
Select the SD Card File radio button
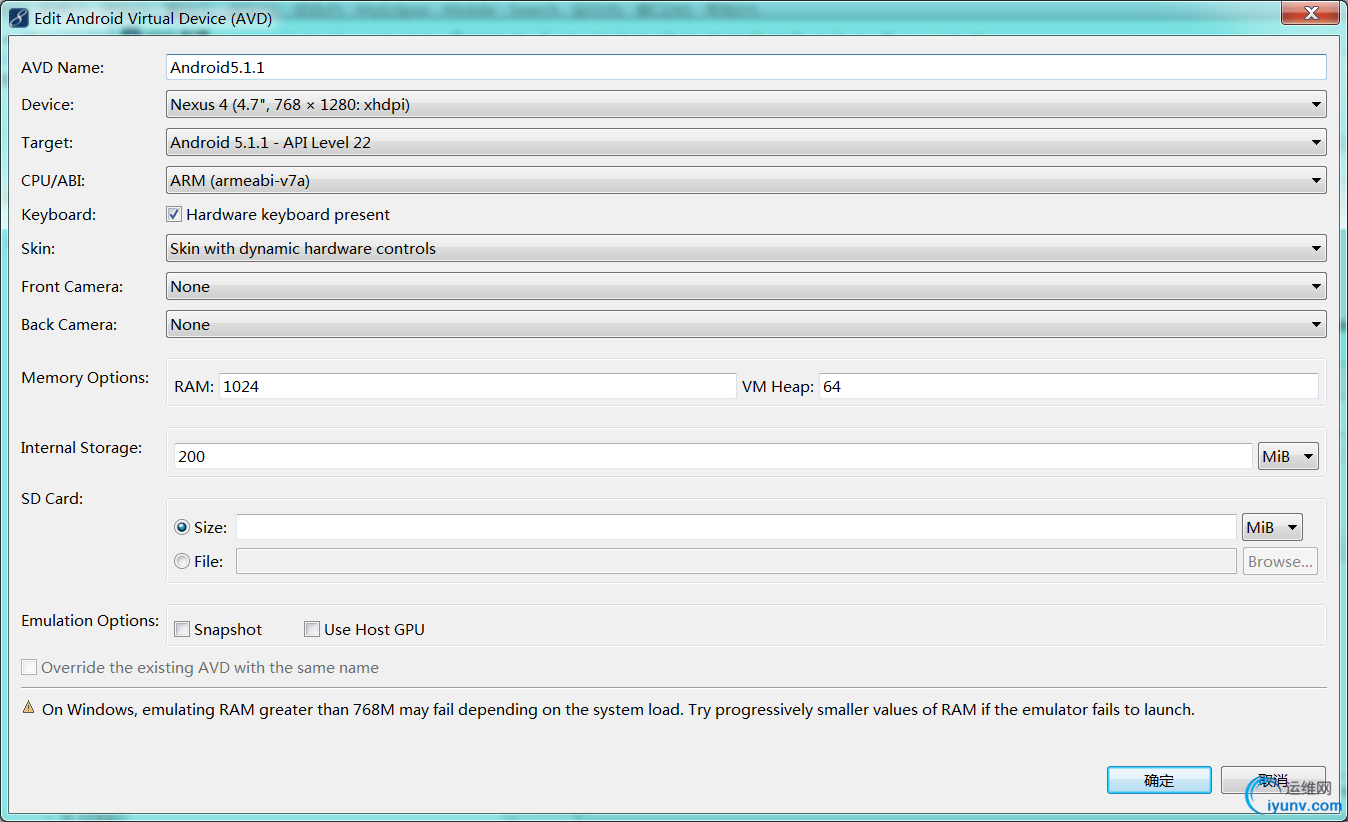(x=182, y=561)
